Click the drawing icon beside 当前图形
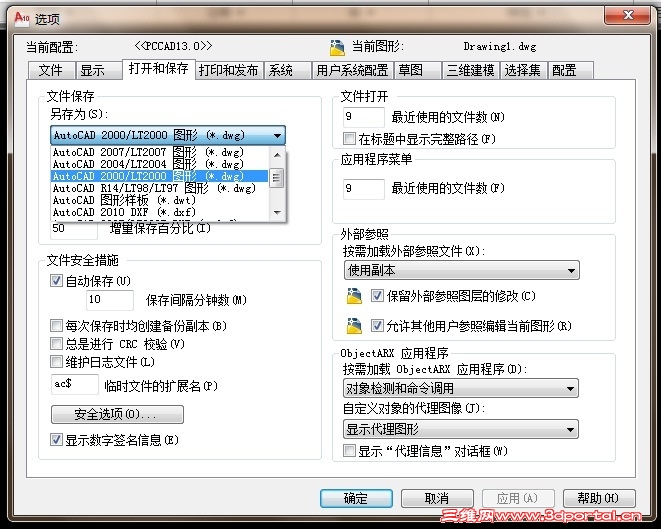Image resolution: width=661 pixels, height=529 pixels. (x=337, y=47)
